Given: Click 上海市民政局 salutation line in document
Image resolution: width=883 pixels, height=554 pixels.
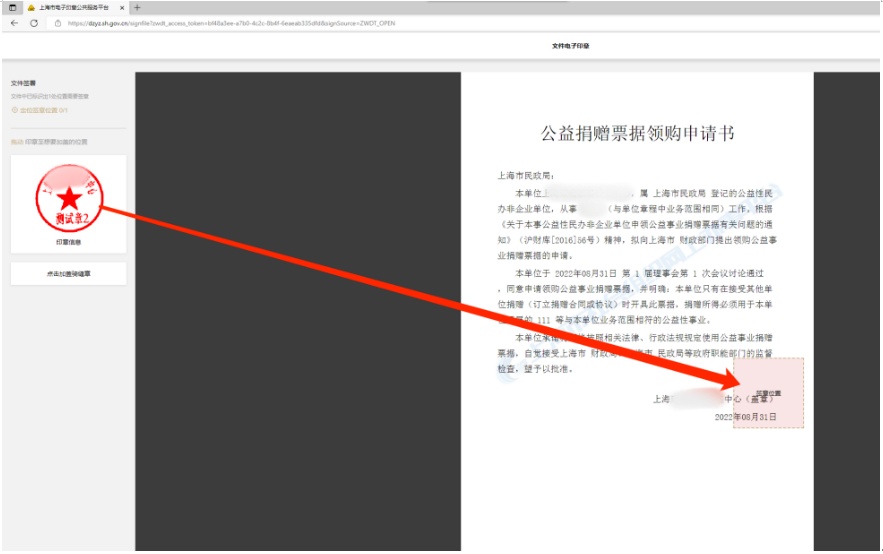Looking at the screenshot, I should (525, 174).
